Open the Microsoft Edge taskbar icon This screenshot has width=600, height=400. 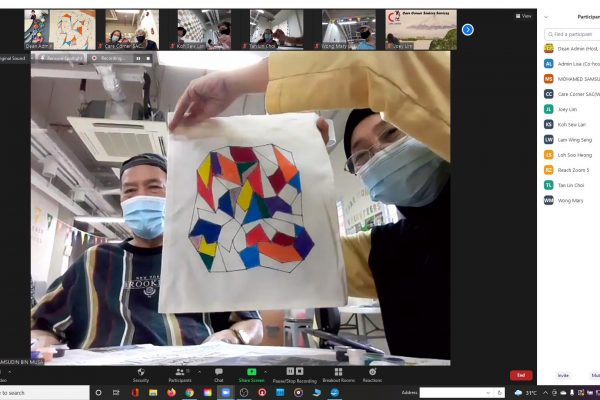335,393
